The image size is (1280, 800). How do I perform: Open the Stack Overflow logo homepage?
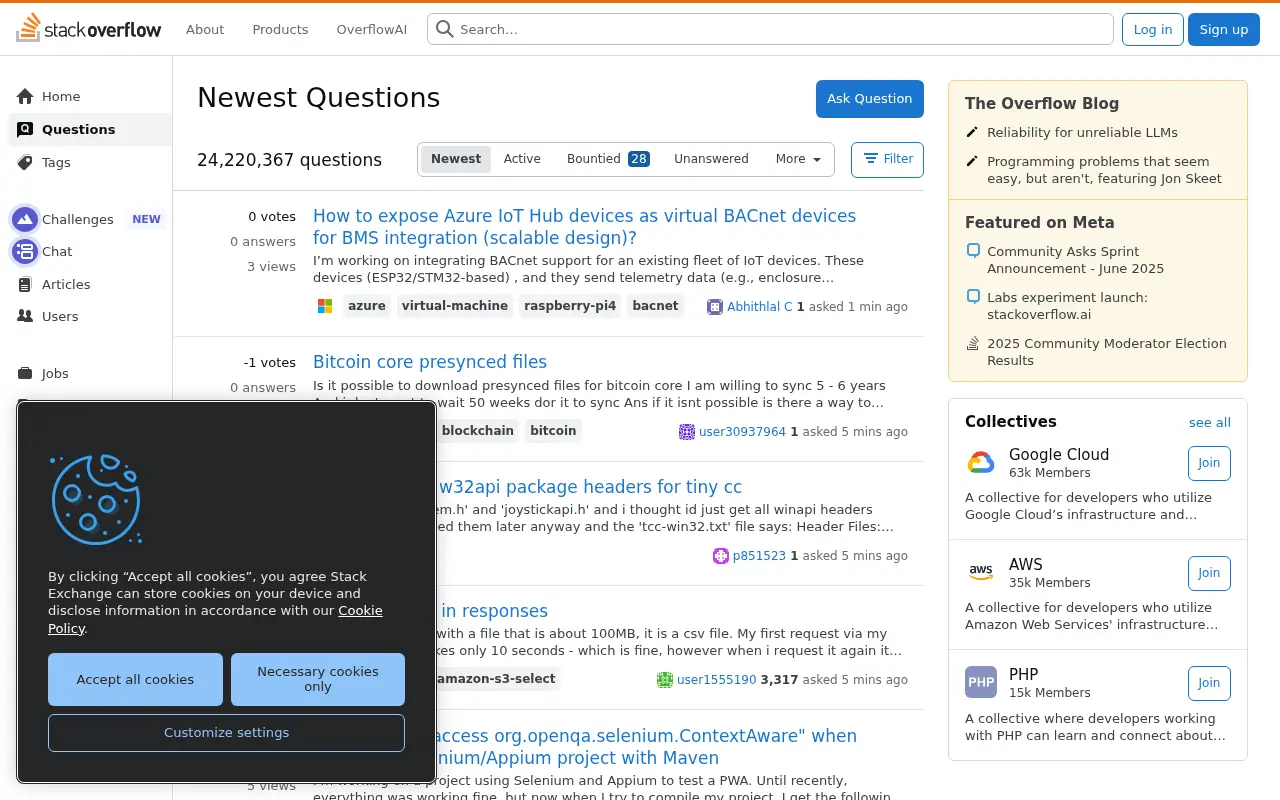pyautogui.click(x=88, y=28)
